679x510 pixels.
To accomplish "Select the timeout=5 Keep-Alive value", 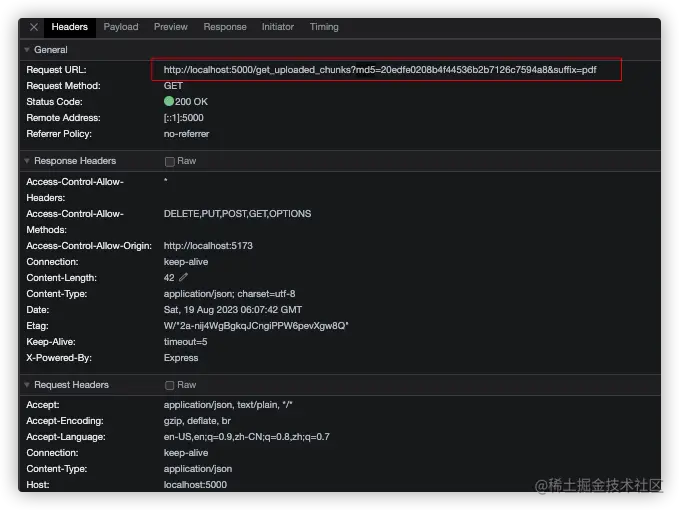I will pos(185,342).
